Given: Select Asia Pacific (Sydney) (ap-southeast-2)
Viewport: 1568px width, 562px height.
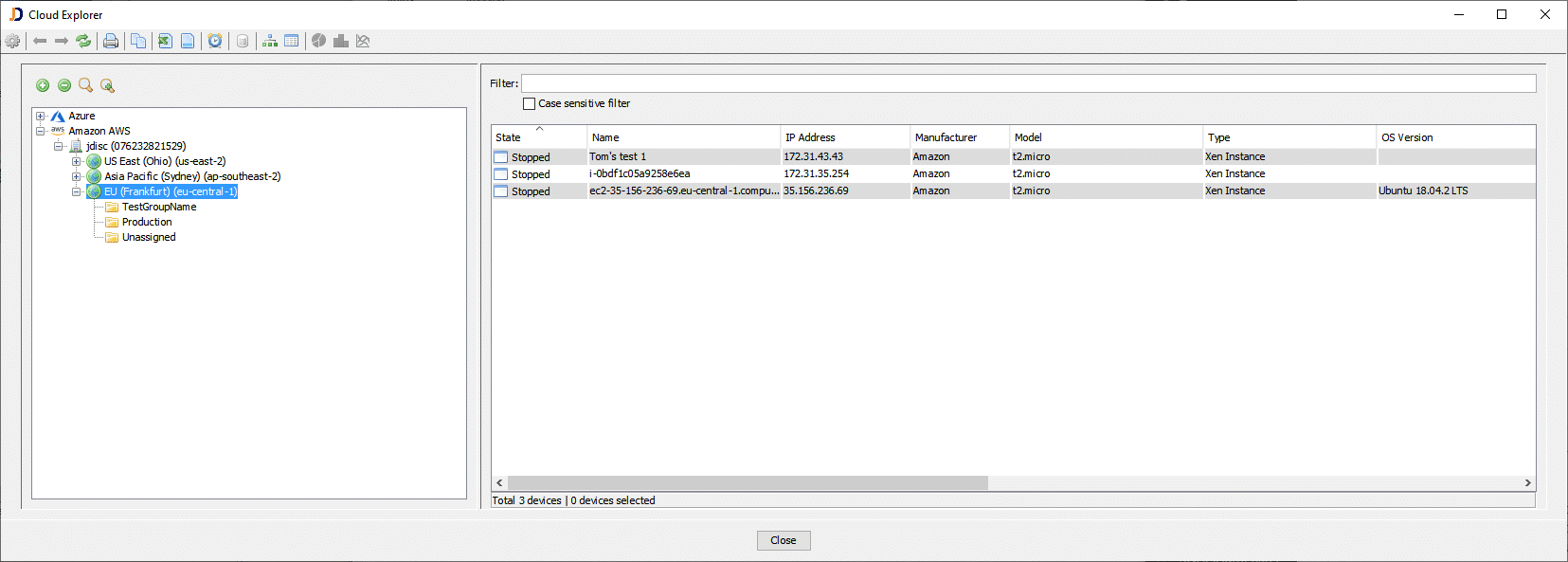Looking at the screenshot, I should [192, 177].
